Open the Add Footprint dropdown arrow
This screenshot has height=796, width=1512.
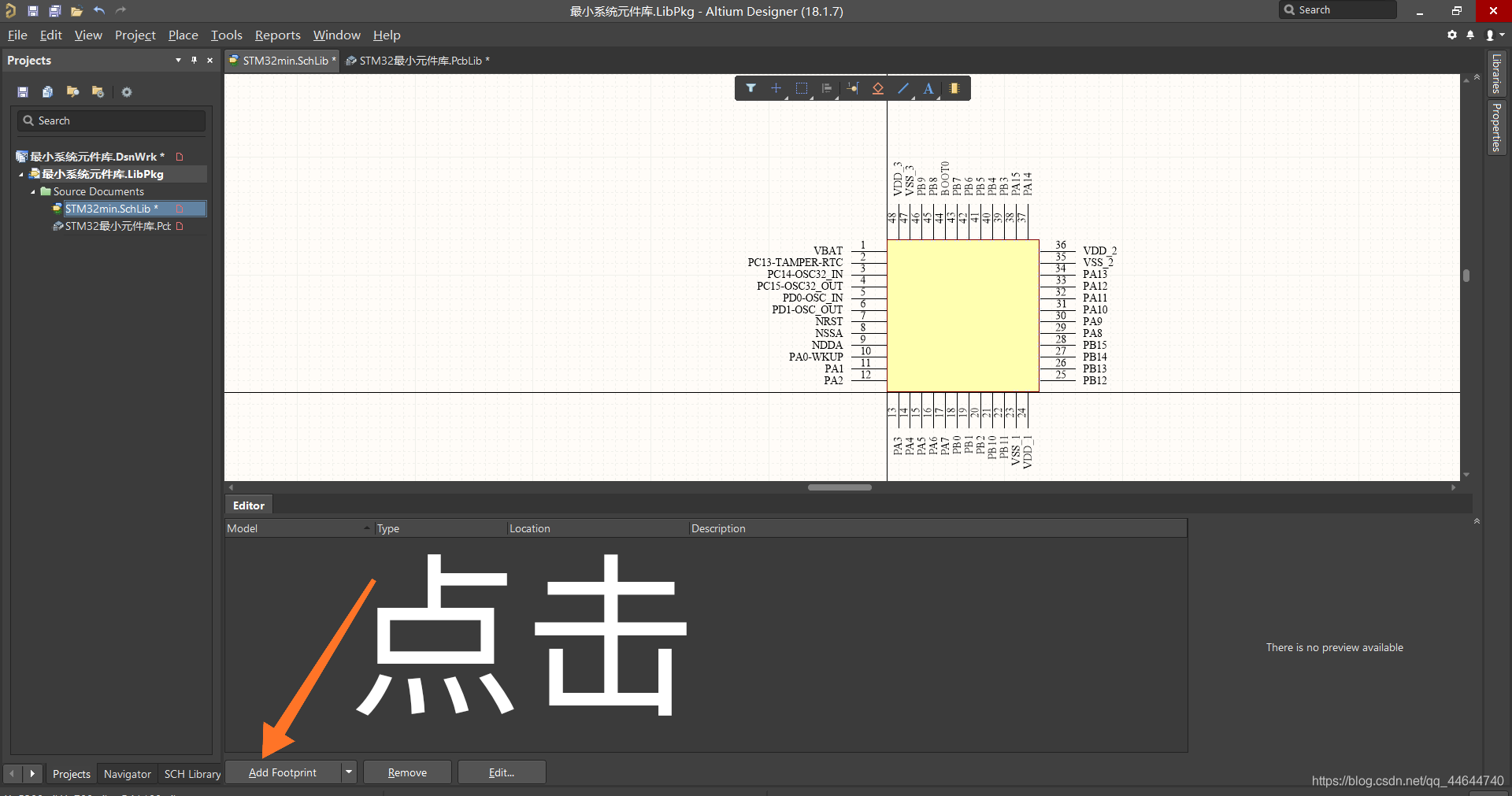tap(348, 772)
